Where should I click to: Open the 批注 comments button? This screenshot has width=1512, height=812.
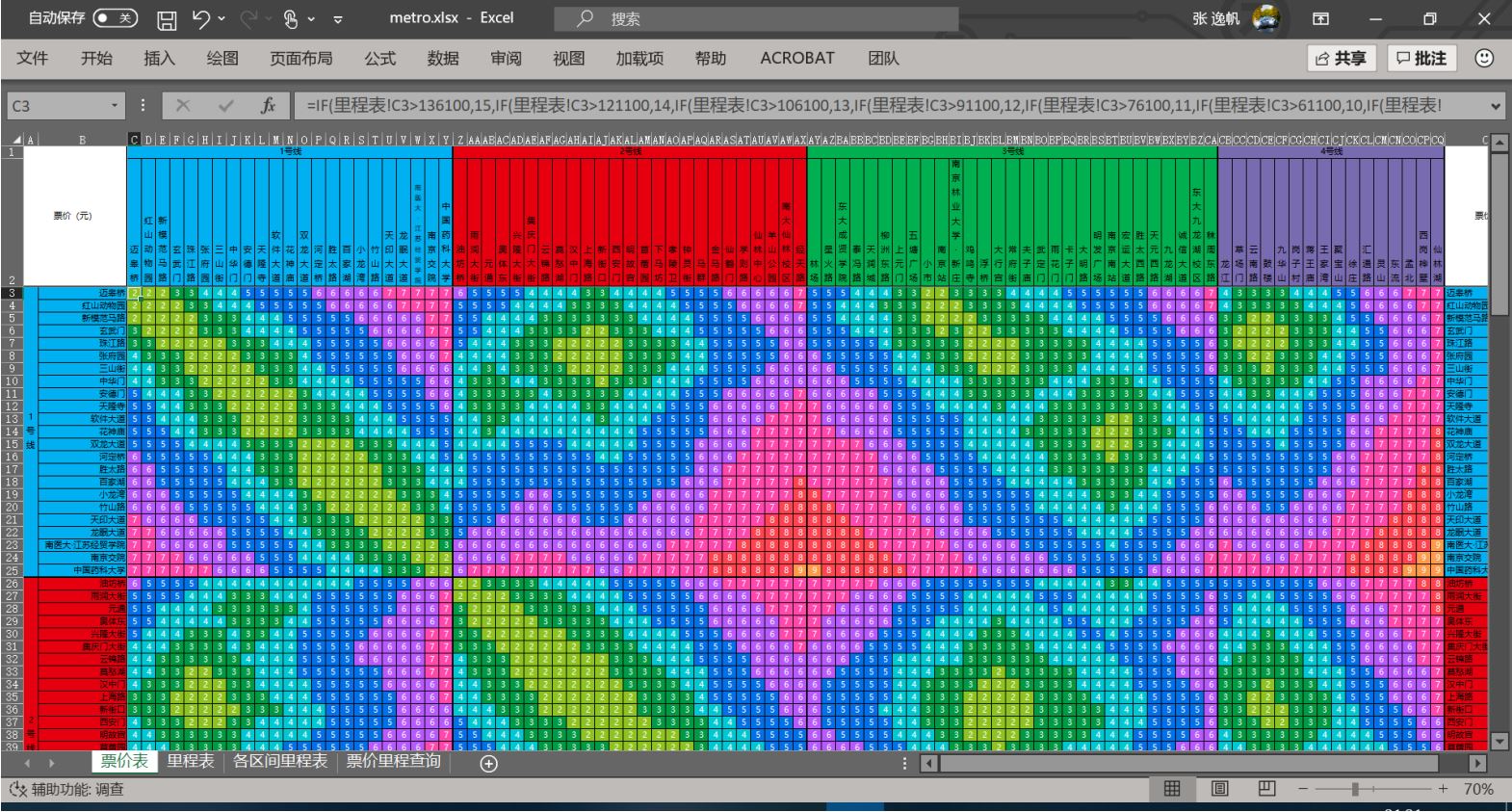pos(1421,59)
